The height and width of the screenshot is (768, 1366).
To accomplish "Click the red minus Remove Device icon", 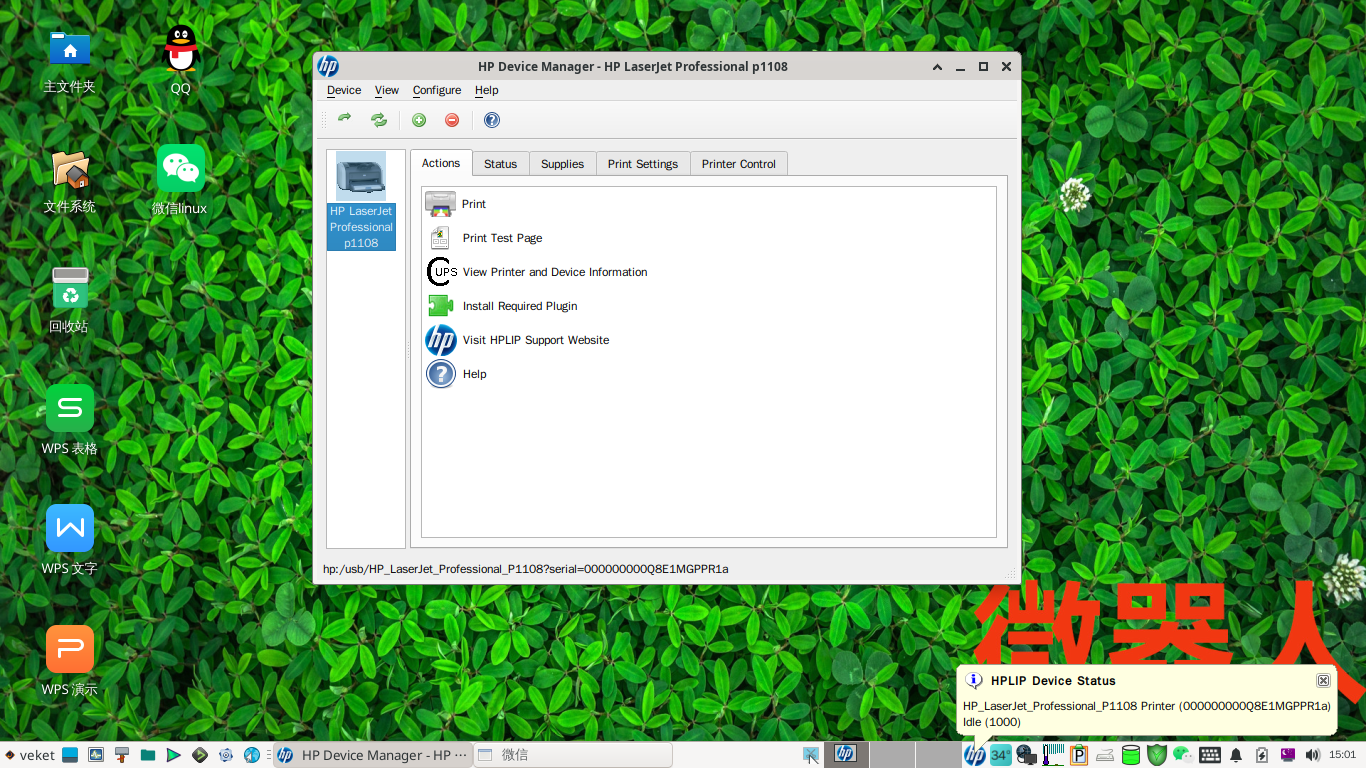I will click(x=452, y=120).
